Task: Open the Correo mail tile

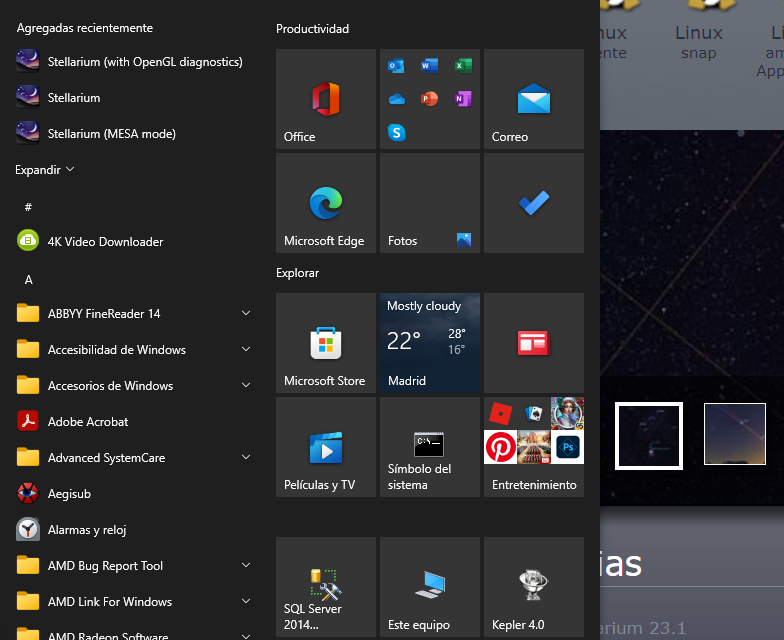Action: (x=534, y=99)
